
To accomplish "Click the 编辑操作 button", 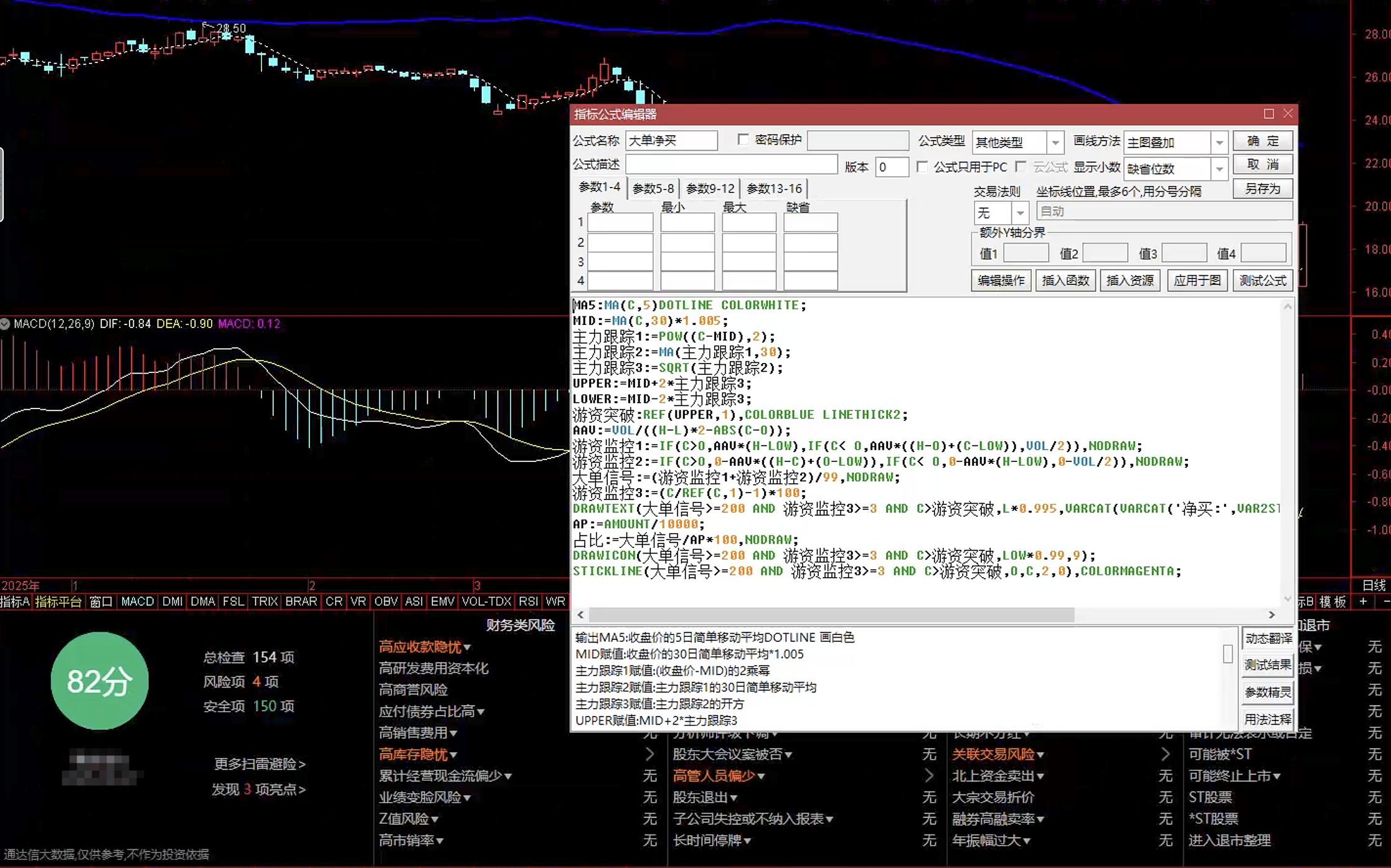I will [1001, 280].
